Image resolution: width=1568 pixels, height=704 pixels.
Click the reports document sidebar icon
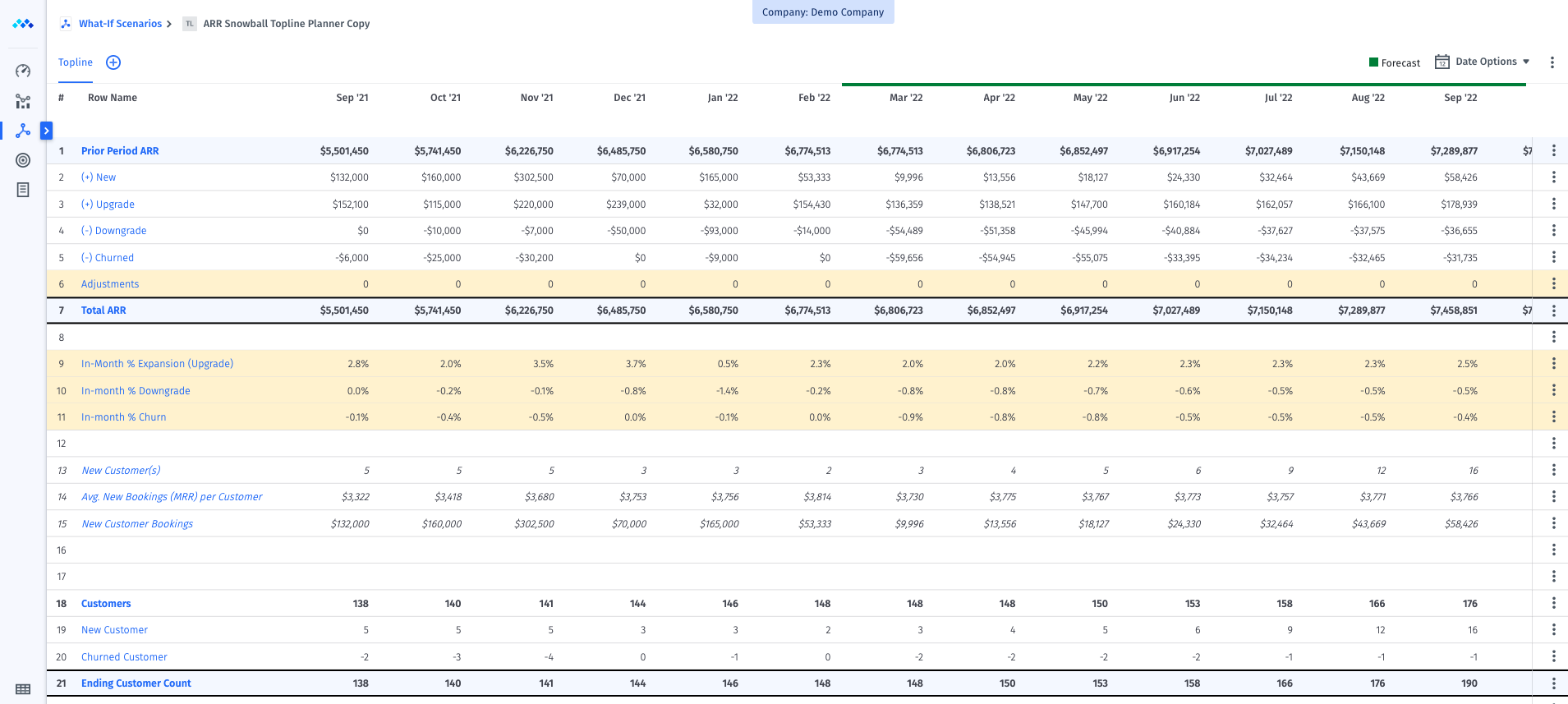(23, 190)
